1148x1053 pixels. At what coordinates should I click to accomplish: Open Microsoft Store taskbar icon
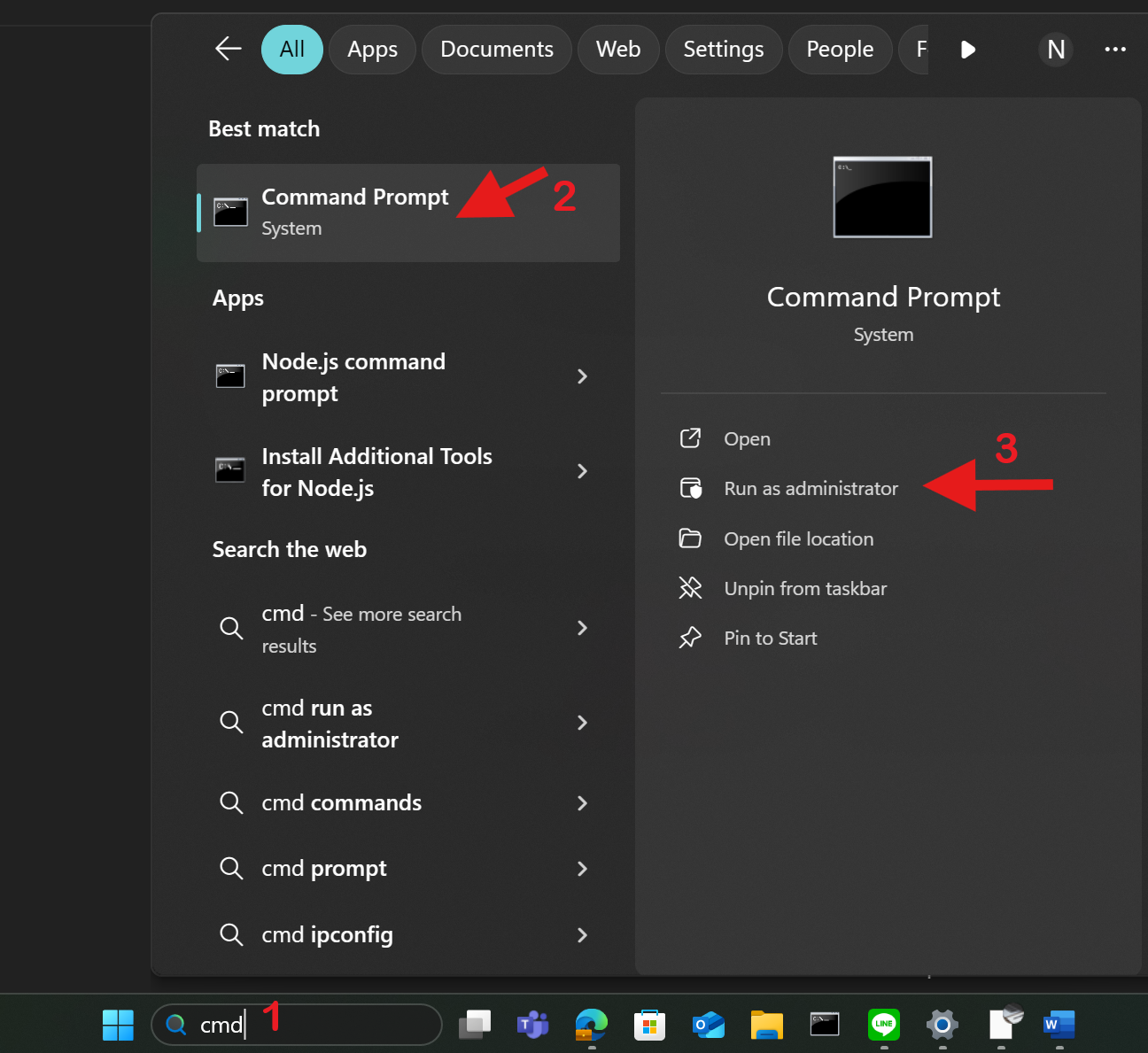point(649,1025)
